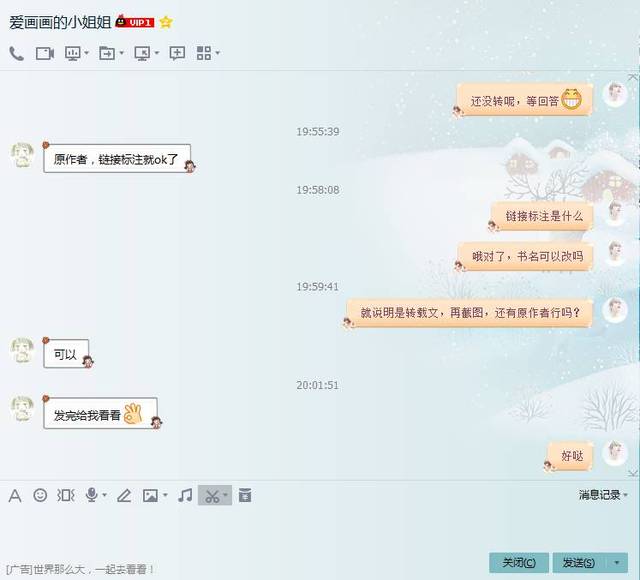
Task: Click the music note icon
Action: point(185,495)
